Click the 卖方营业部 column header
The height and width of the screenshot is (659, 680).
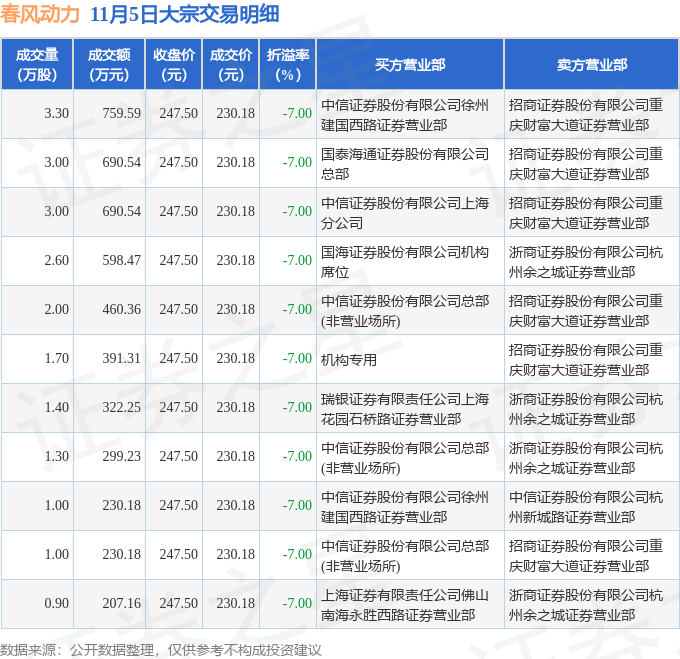point(592,65)
